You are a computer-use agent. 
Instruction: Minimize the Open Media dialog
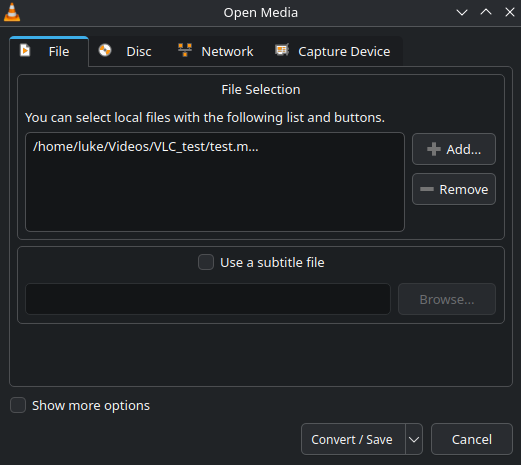pyautogui.click(x=462, y=13)
